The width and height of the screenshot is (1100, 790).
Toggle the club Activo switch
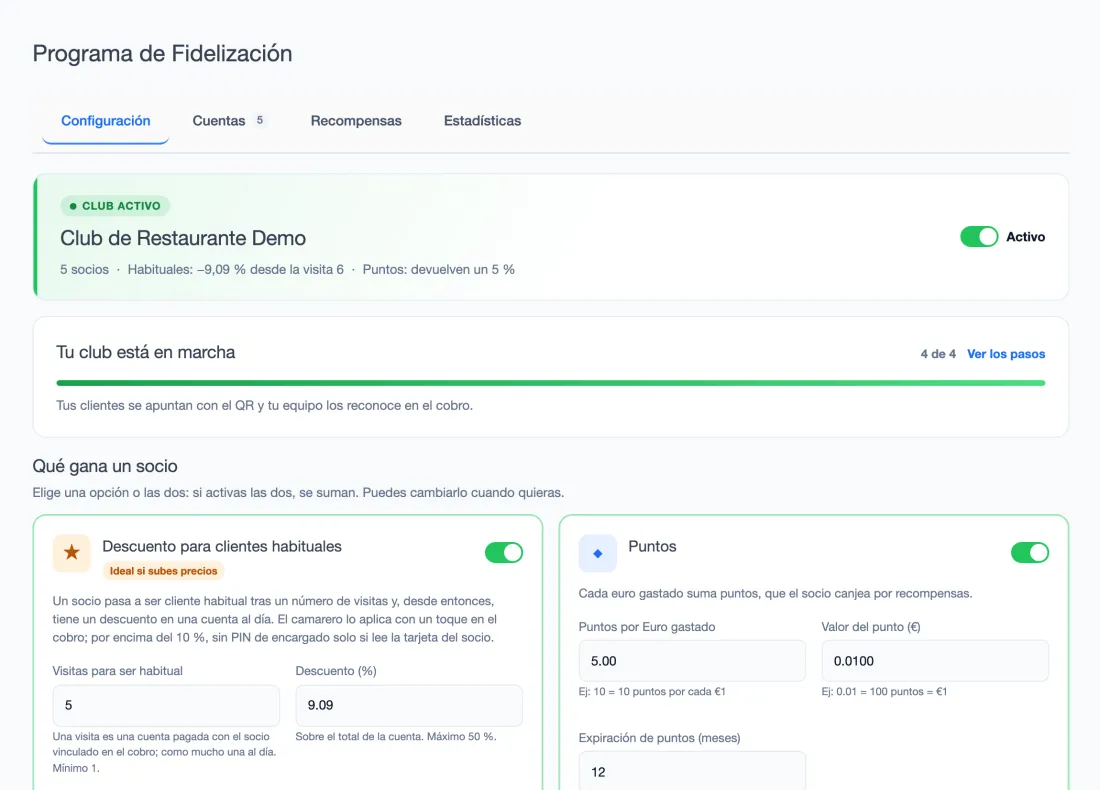(979, 236)
